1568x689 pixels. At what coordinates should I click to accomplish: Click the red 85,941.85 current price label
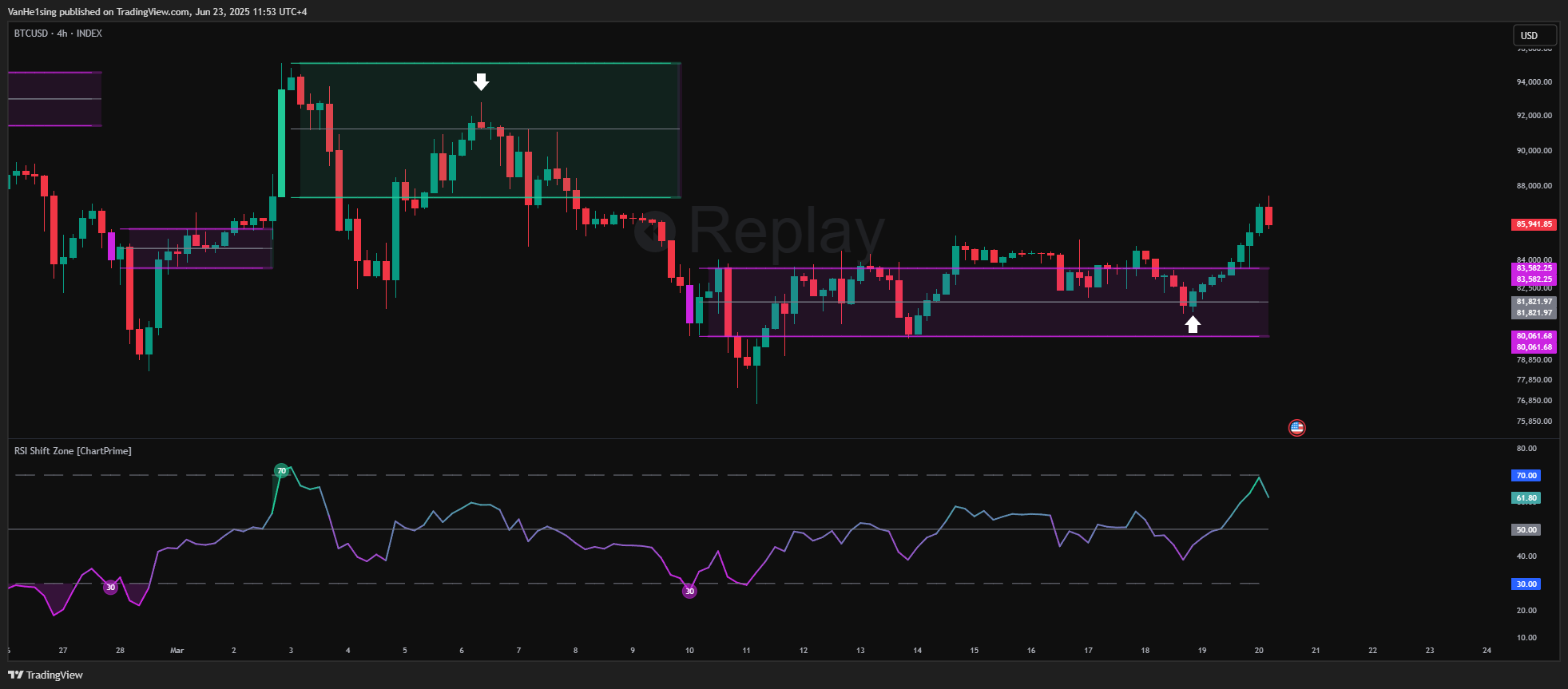click(1534, 224)
